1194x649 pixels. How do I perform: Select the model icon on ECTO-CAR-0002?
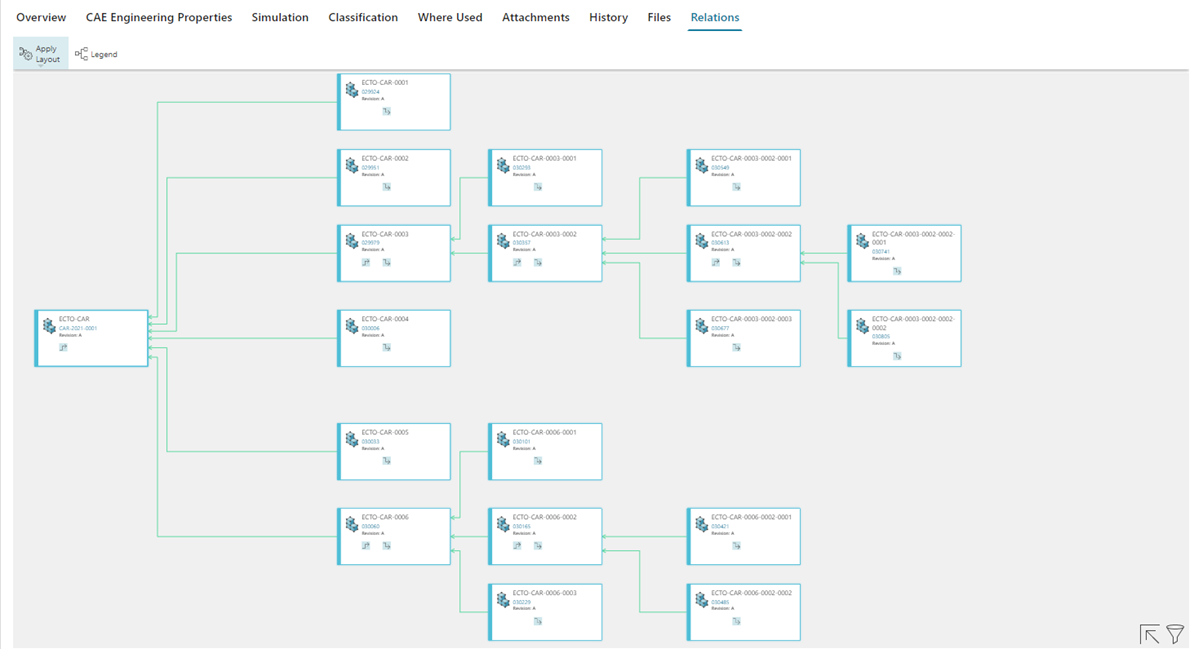[x=352, y=165]
